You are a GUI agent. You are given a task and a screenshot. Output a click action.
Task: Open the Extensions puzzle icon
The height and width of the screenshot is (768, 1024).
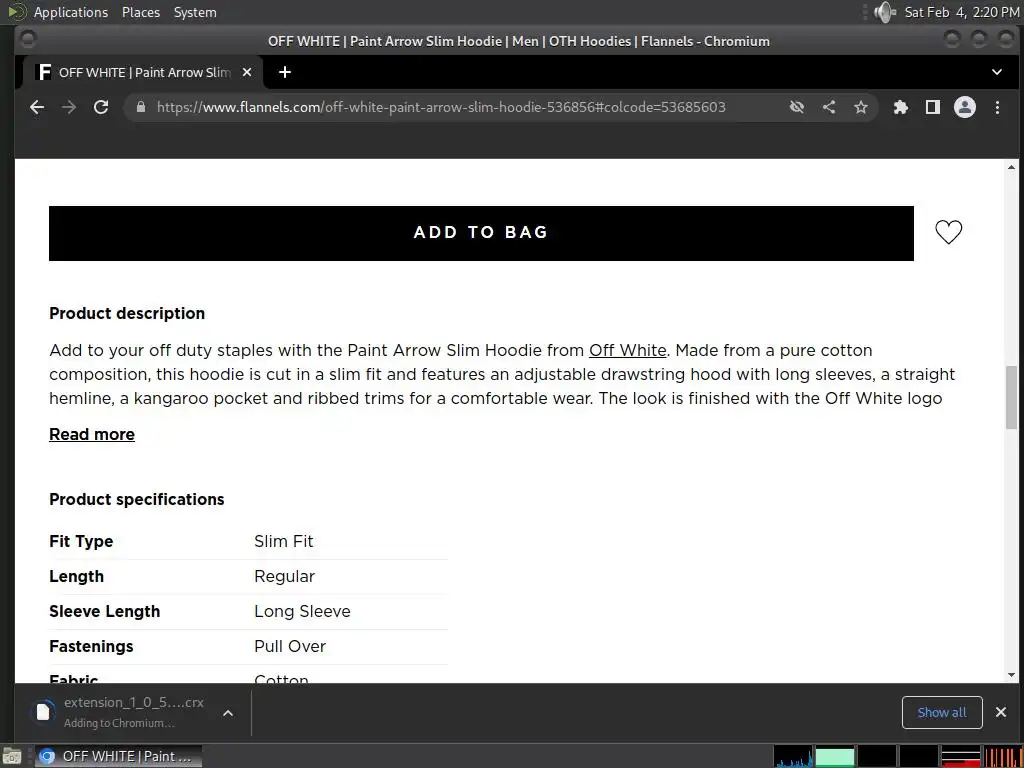(901, 107)
